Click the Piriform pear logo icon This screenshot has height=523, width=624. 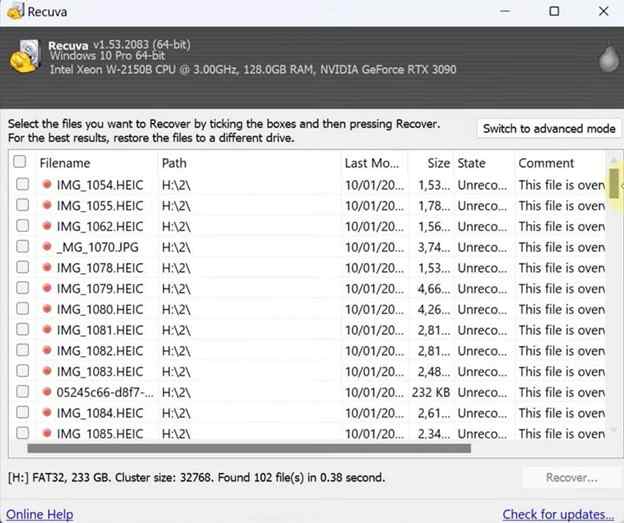pos(609,57)
